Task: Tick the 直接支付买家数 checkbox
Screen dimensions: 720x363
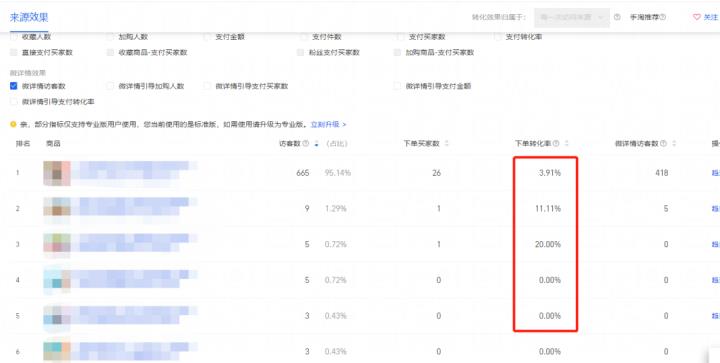Action: (x=13, y=52)
